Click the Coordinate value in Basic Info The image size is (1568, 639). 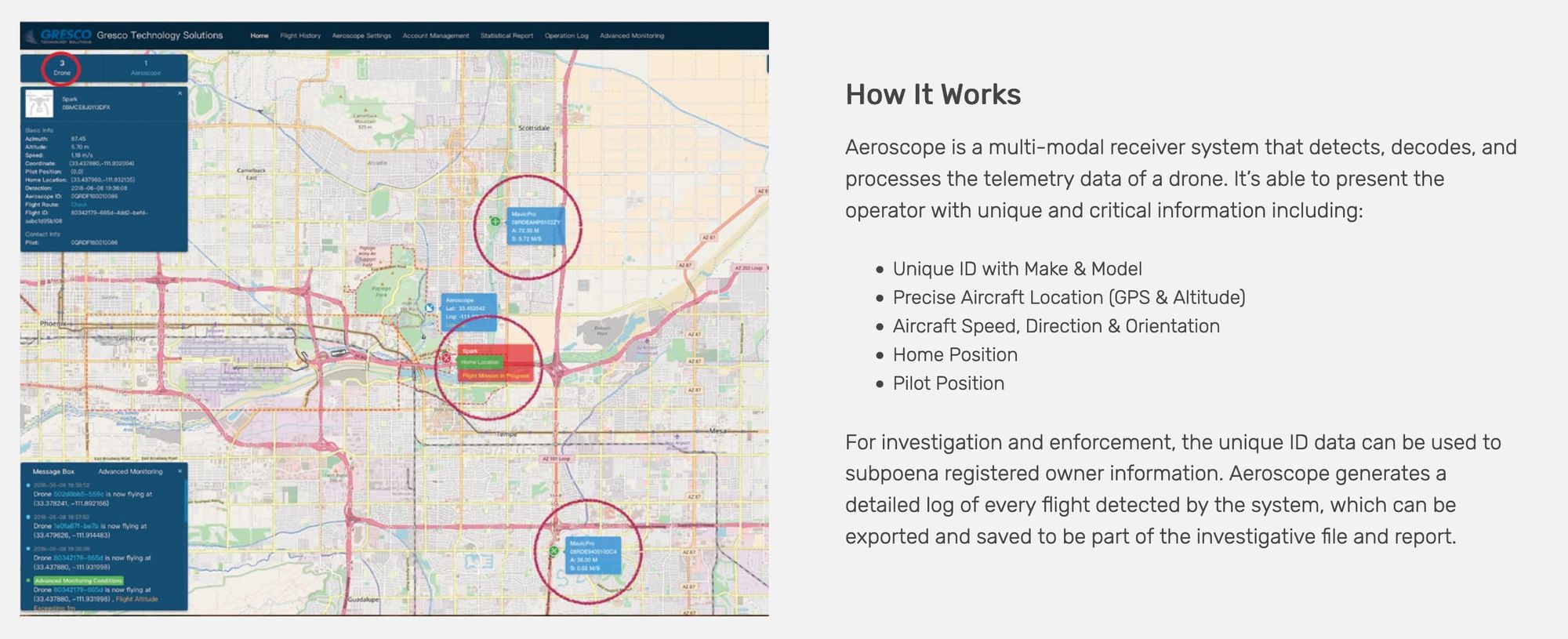[103, 163]
